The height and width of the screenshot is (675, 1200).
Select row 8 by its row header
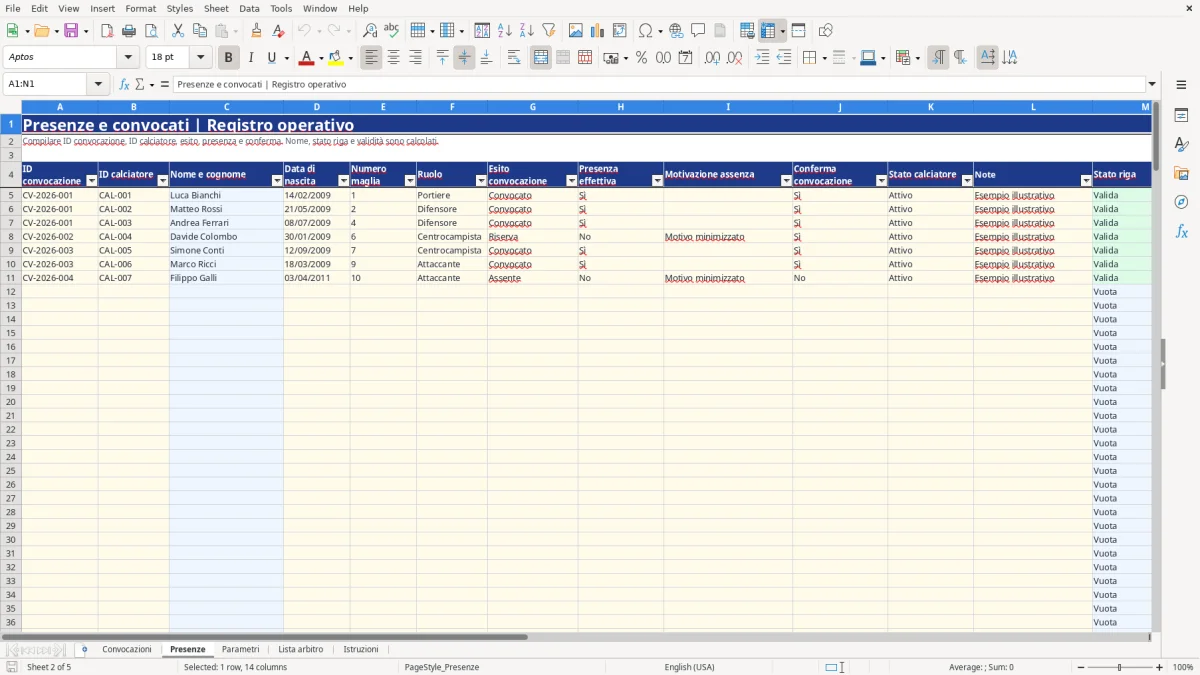point(11,237)
